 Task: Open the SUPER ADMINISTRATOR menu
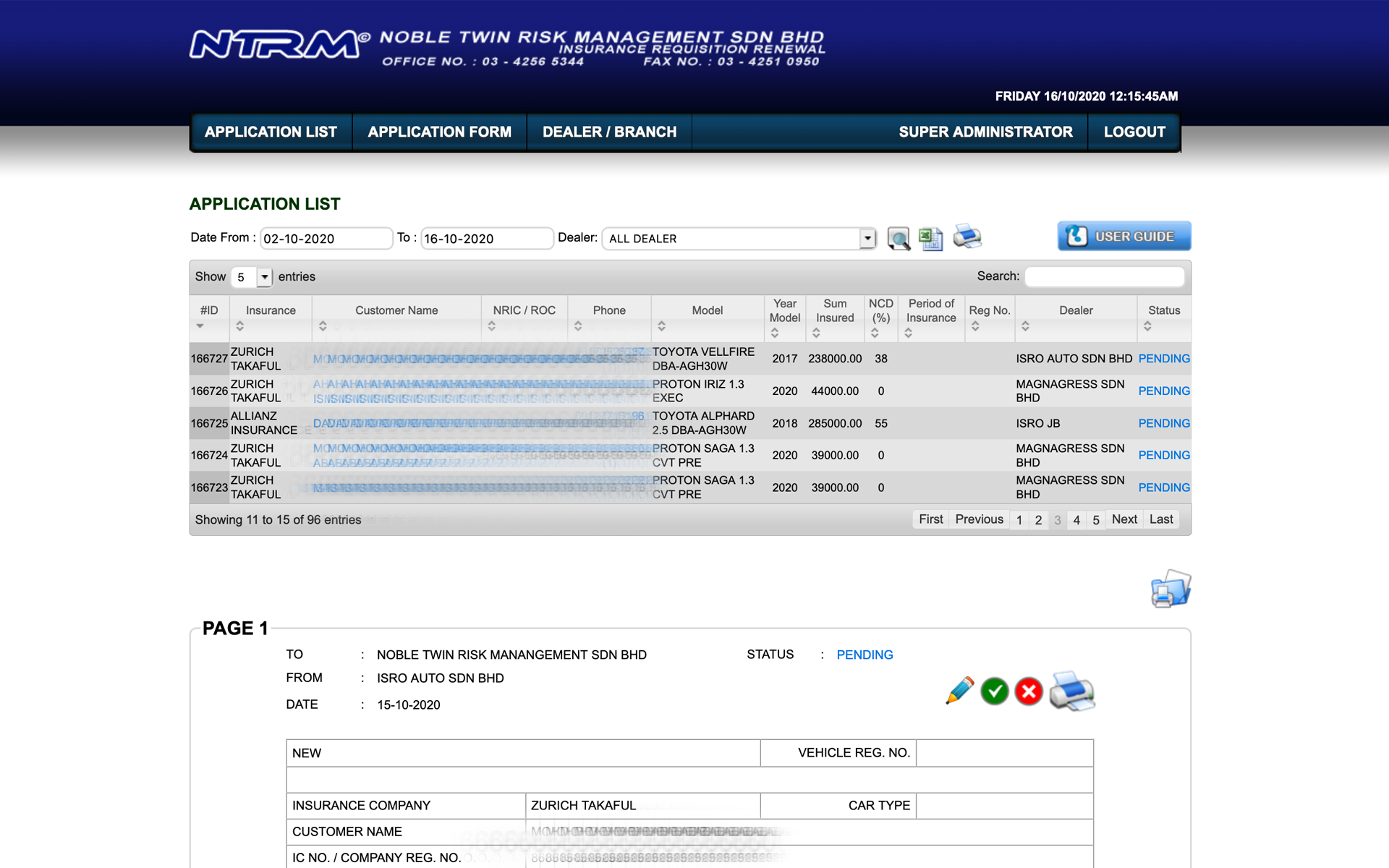pos(985,132)
